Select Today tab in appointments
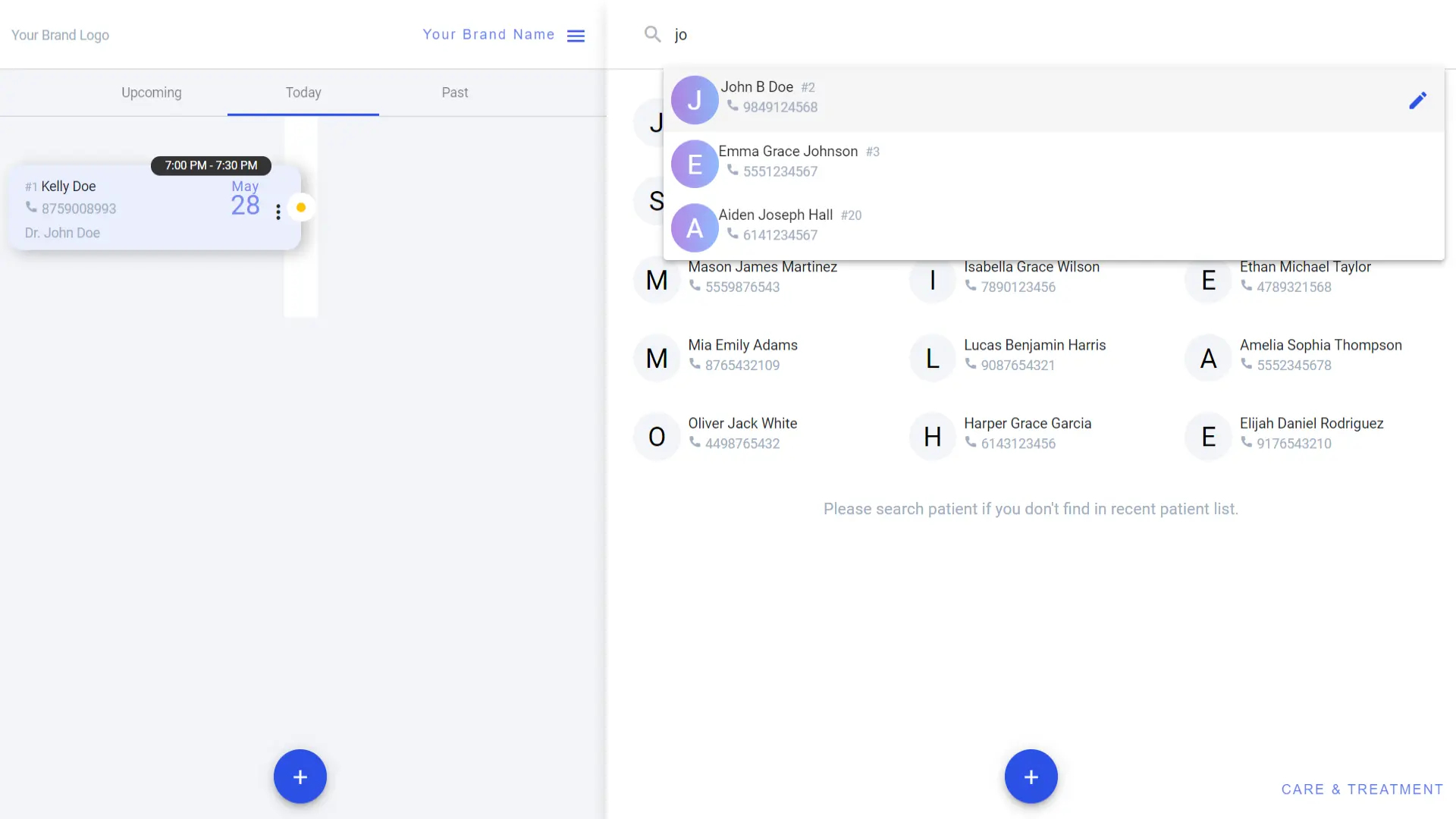 [303, 92]
